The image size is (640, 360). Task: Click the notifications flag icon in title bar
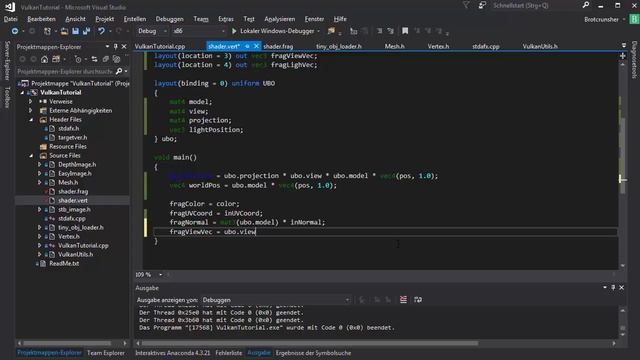point(466,5)
